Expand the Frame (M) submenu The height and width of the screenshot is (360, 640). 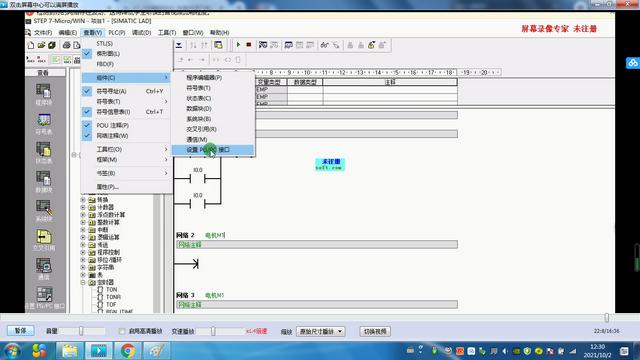127,160
